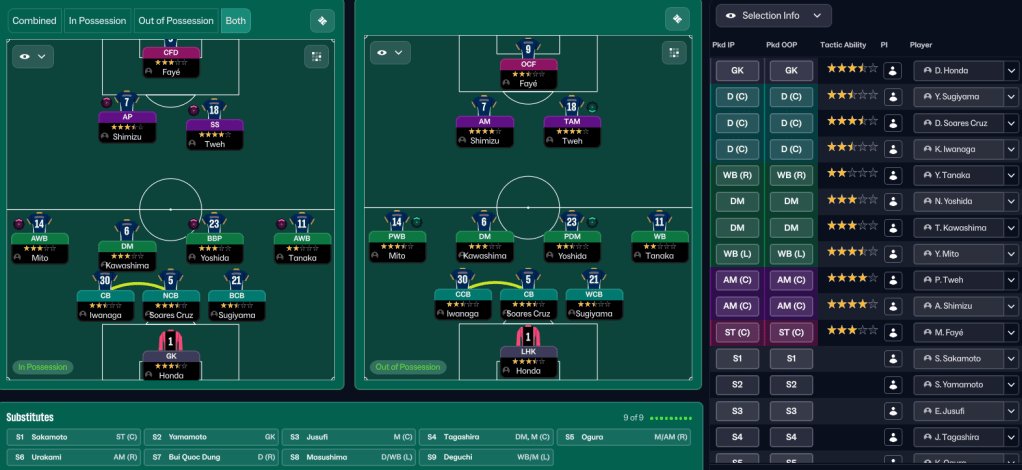Click the instruction badge beside Shimizu's number 7 shirt
This screenshot has width=1022, height=470.
pyautogui.click(x=107, y=102)
